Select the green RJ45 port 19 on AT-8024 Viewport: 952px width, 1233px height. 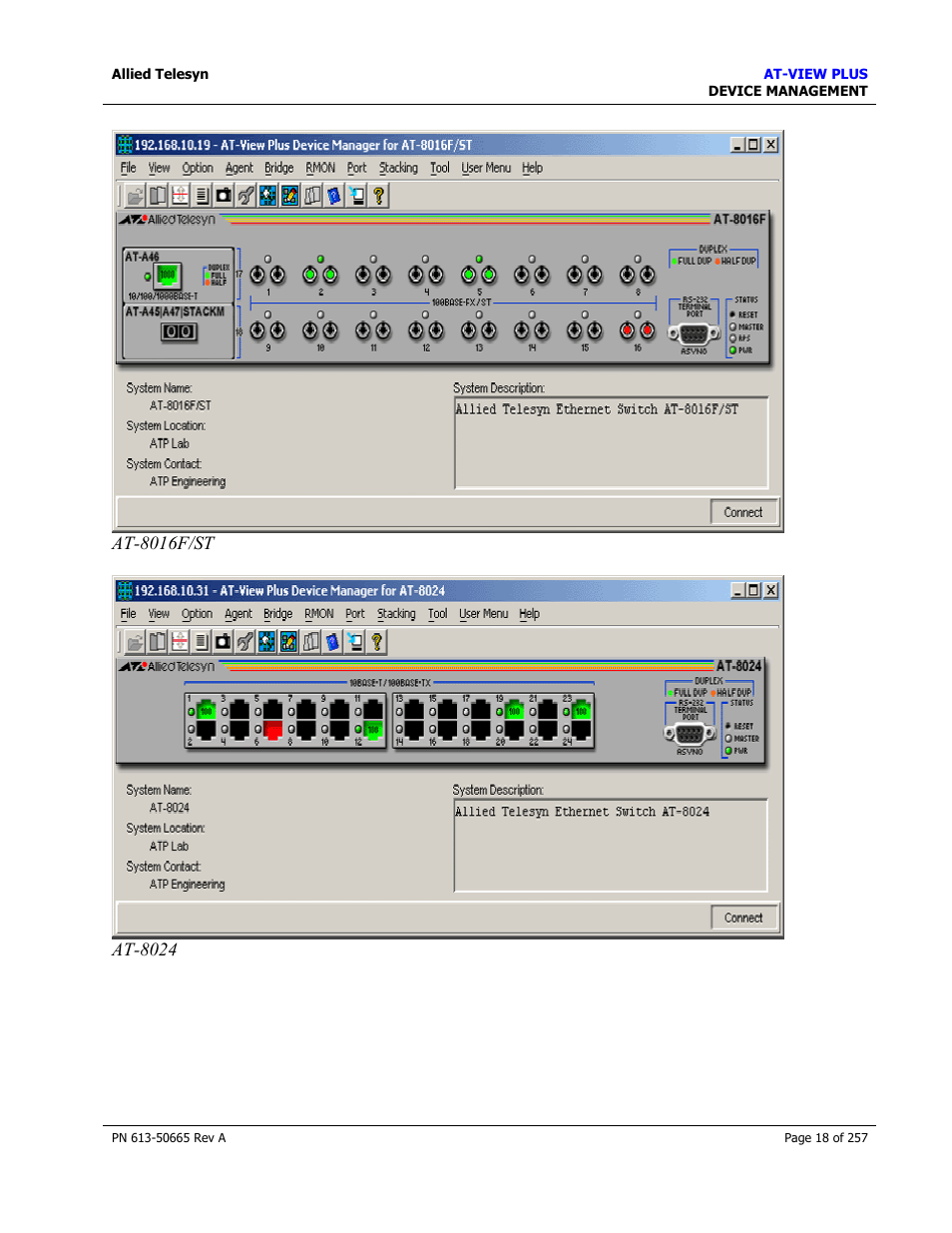[x=514, y=711]
